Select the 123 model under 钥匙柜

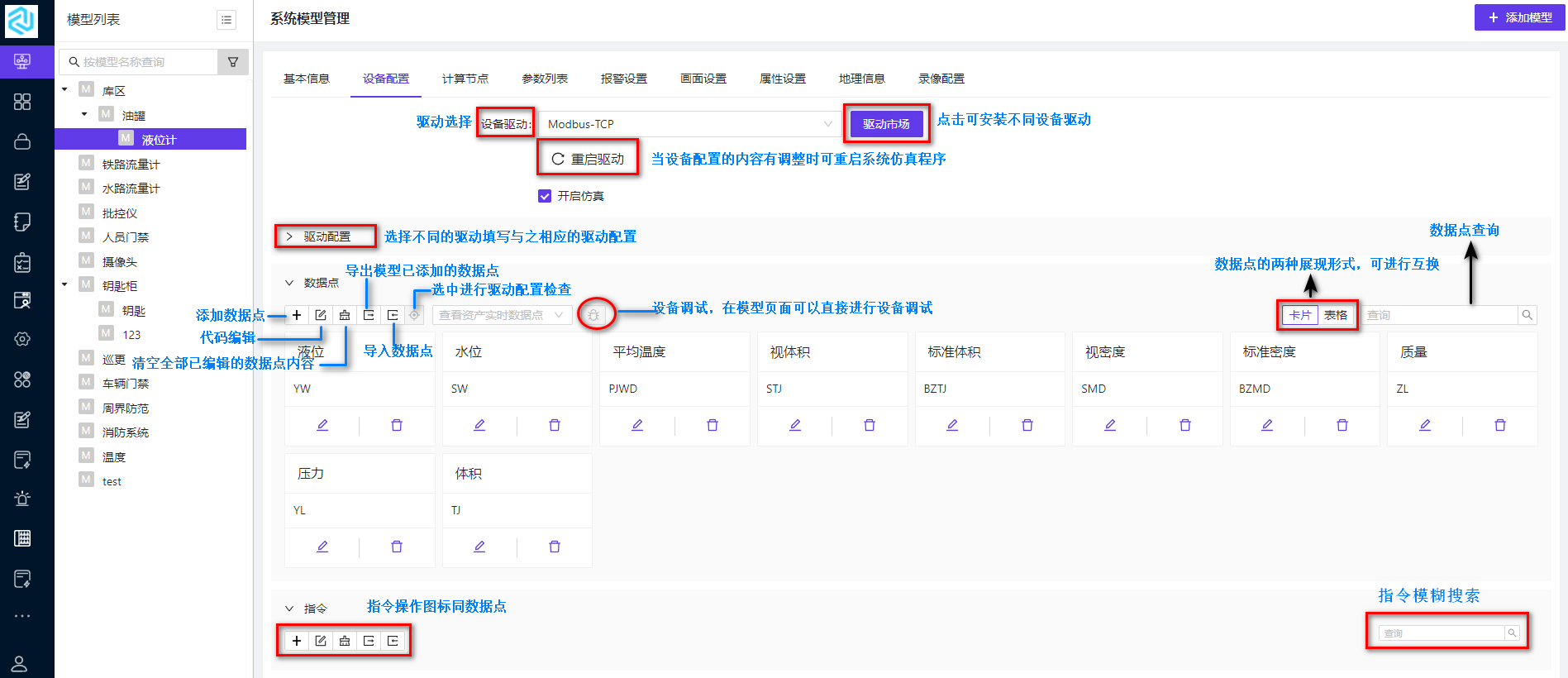131,335
